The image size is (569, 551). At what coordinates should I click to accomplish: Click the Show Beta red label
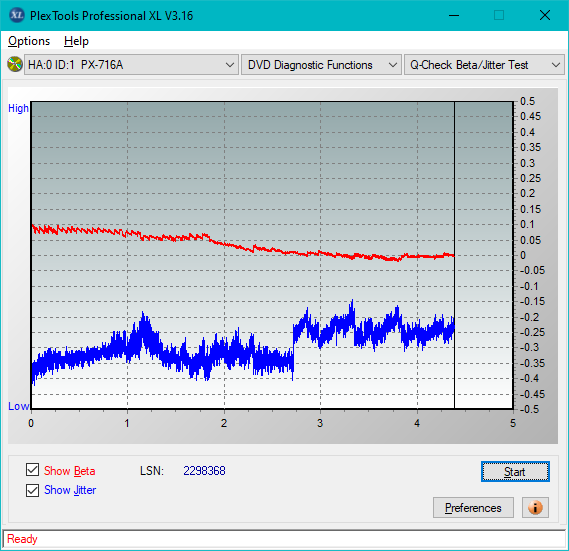[x=70, y=471]
